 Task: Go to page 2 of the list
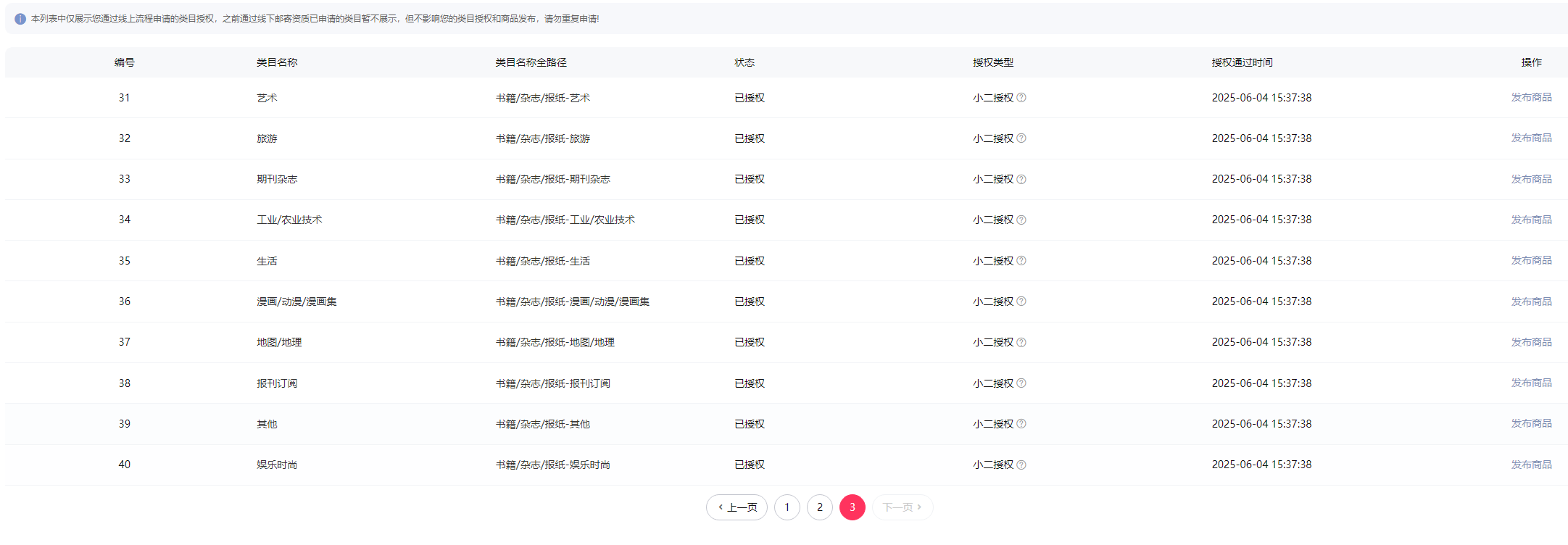(x=819, y=507)
